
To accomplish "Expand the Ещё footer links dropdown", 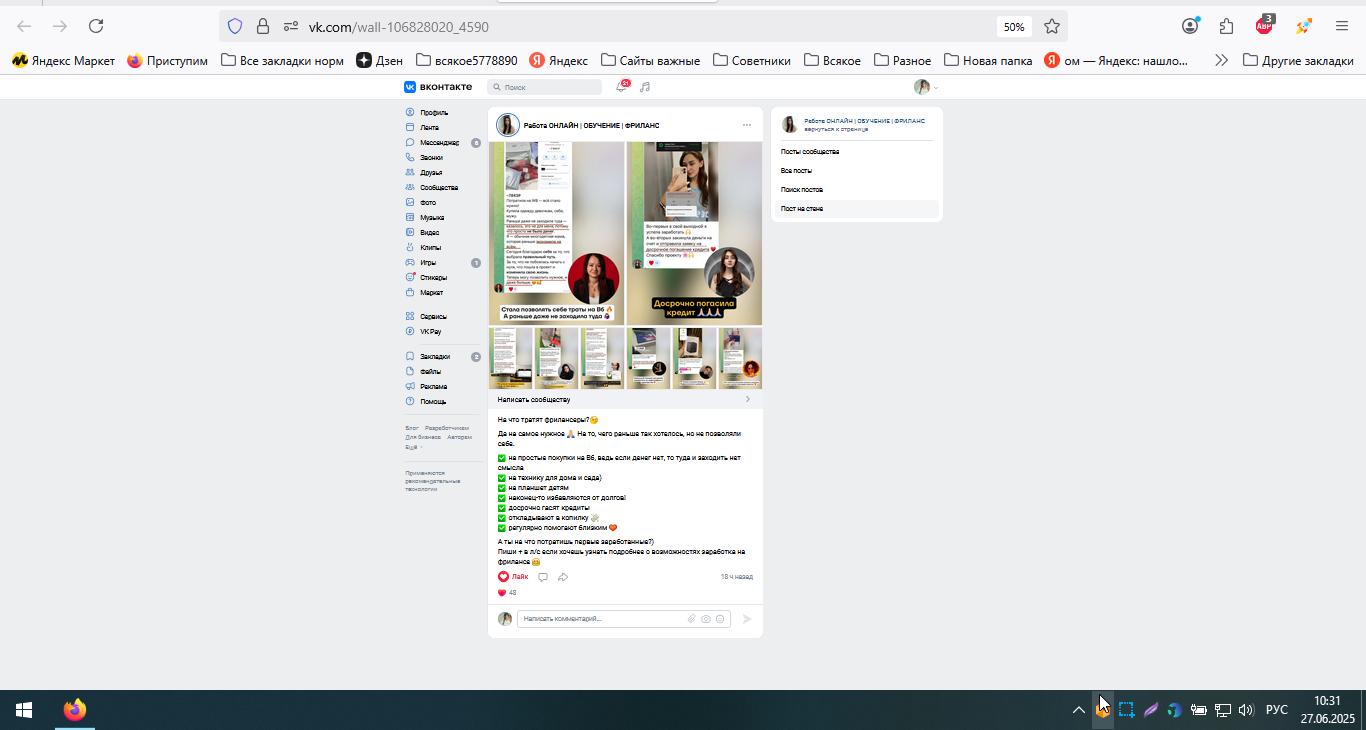I will [413, 447].
